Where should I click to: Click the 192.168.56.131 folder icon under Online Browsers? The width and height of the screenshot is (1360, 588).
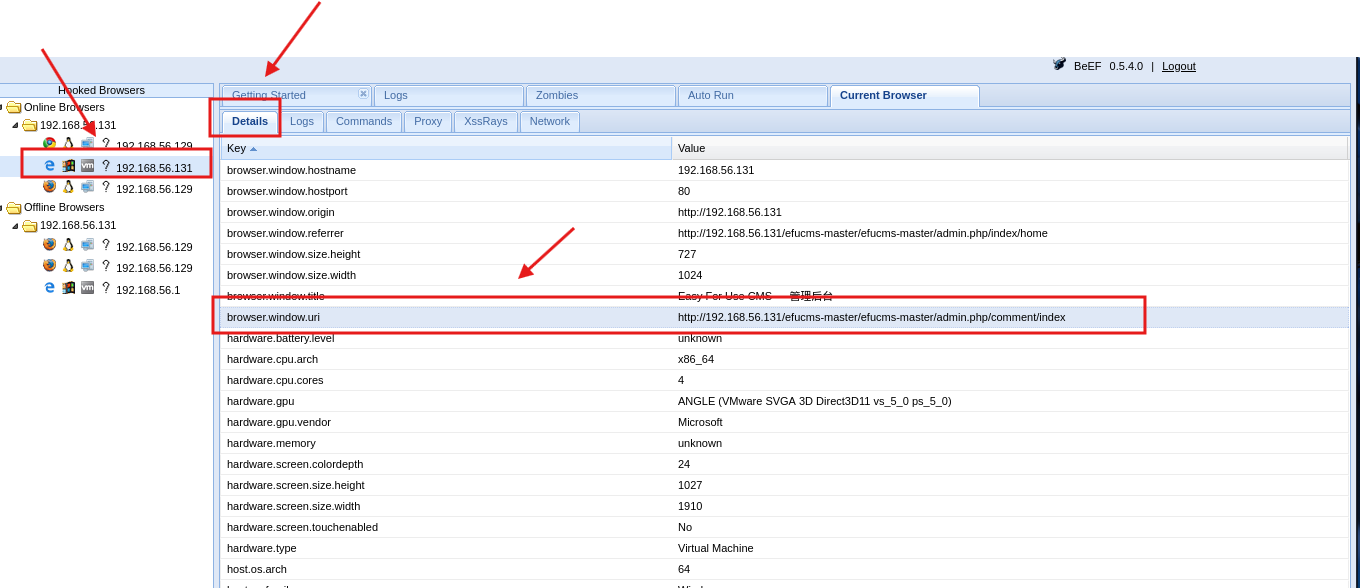[x=30, y=125]
